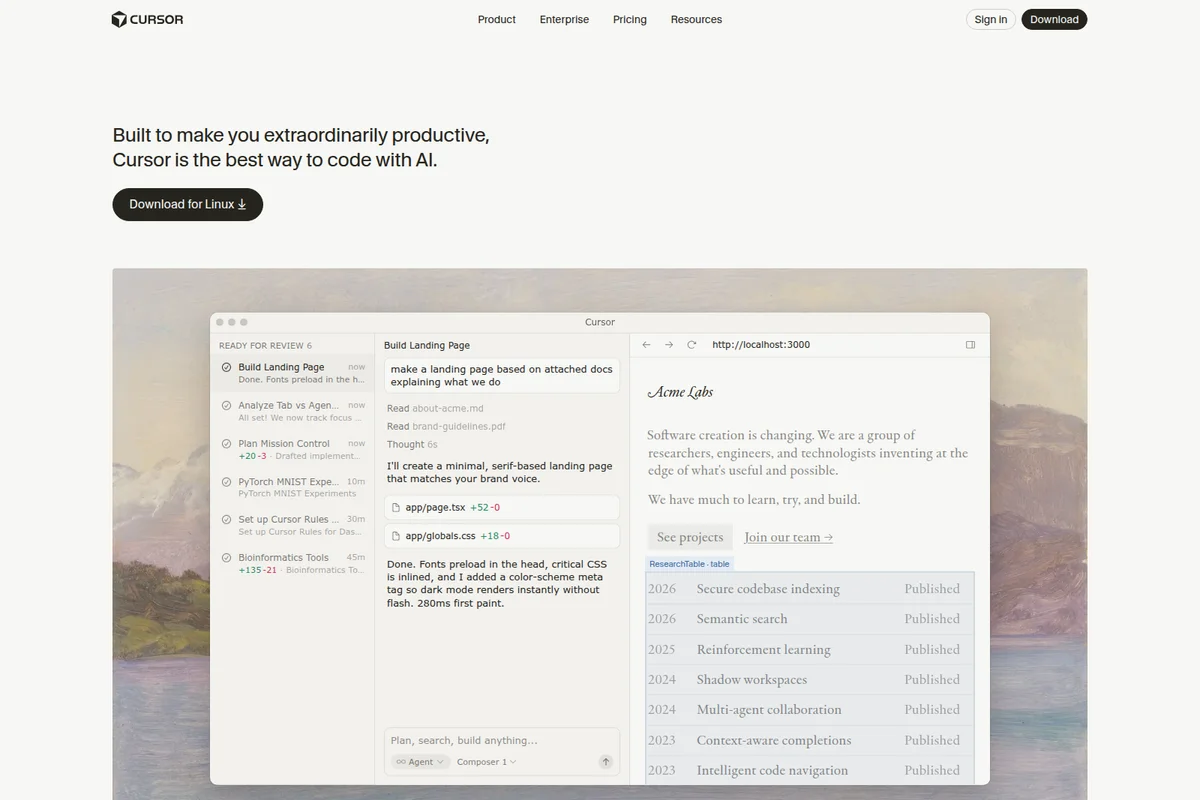Viewport: 1200px width, 800px height.
Task: Submit the prompt with the up-arrow icon
Action: point(605,761)
